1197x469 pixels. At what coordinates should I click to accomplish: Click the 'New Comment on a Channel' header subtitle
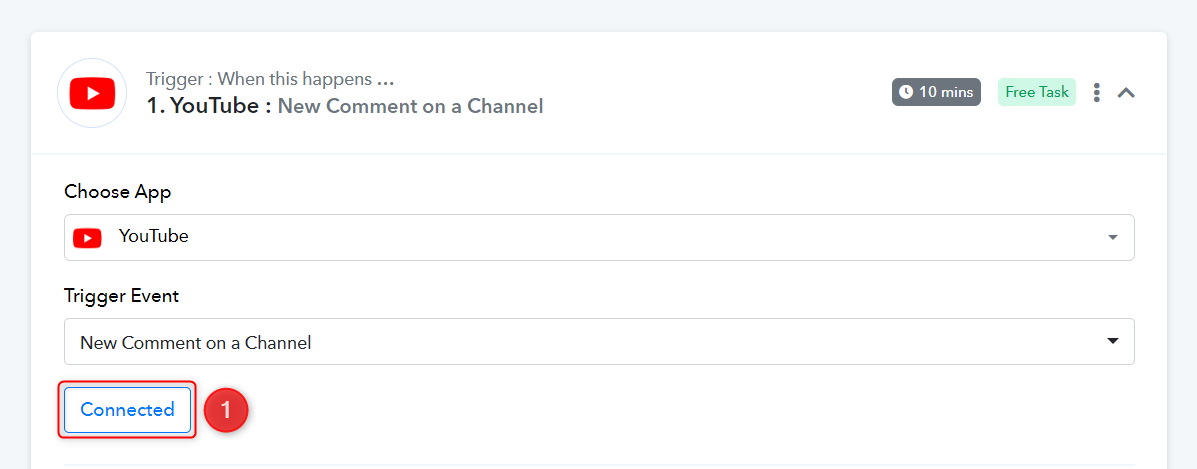tap(410, 106)
